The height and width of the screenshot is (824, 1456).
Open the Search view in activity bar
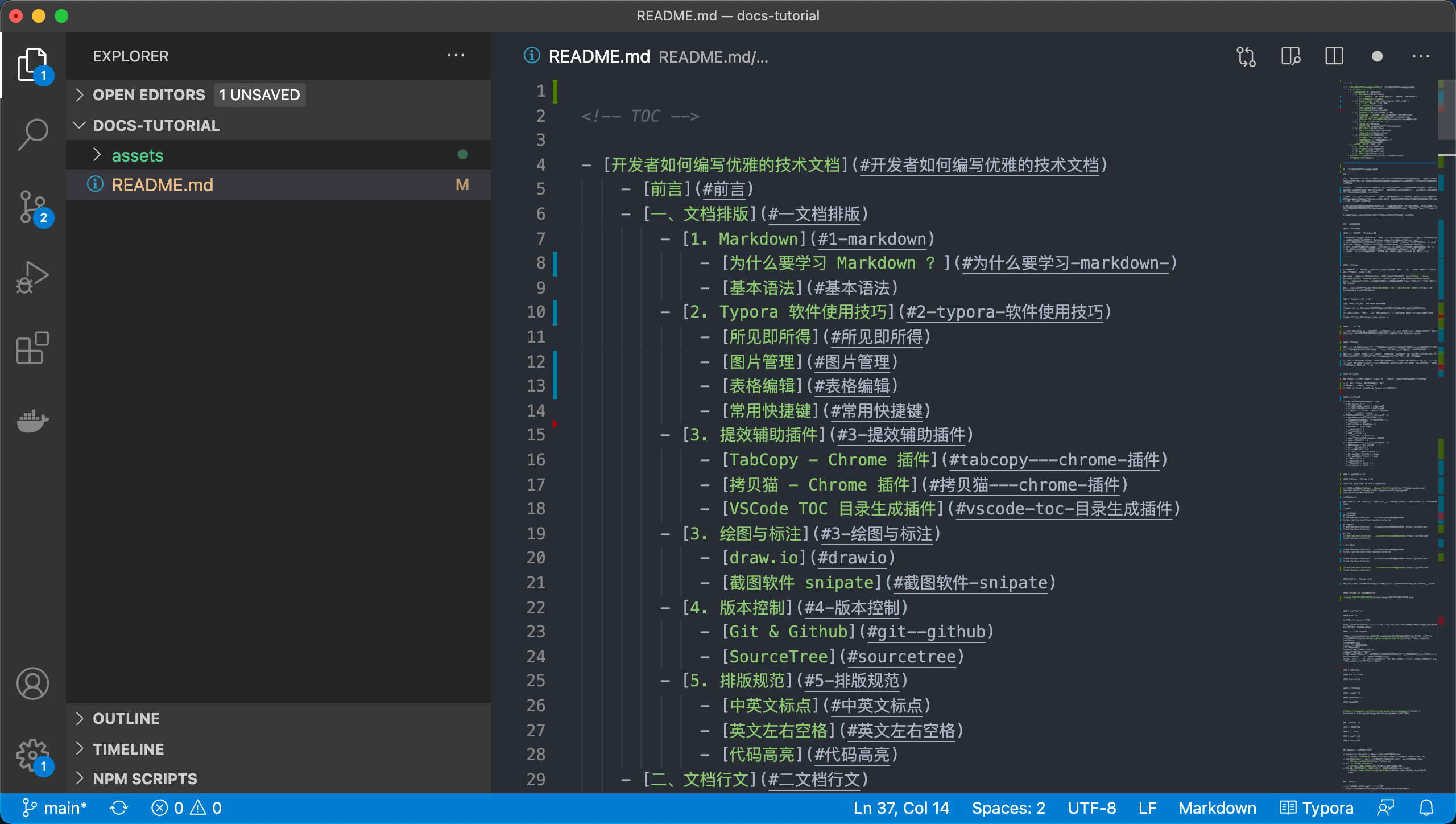click(x=33, y=134)
